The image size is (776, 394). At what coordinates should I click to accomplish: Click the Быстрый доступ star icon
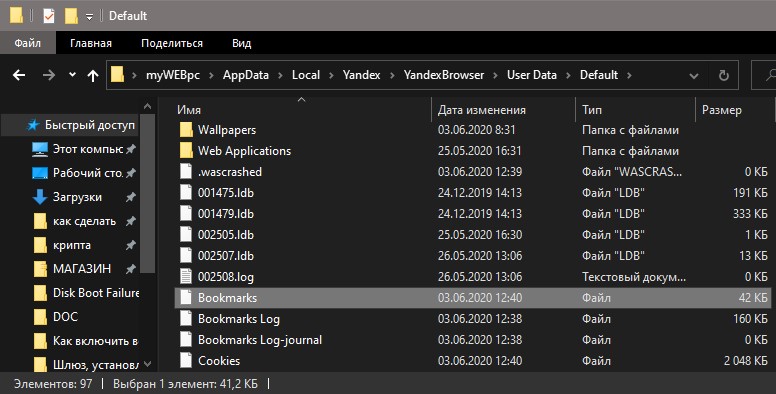[33, 125]
